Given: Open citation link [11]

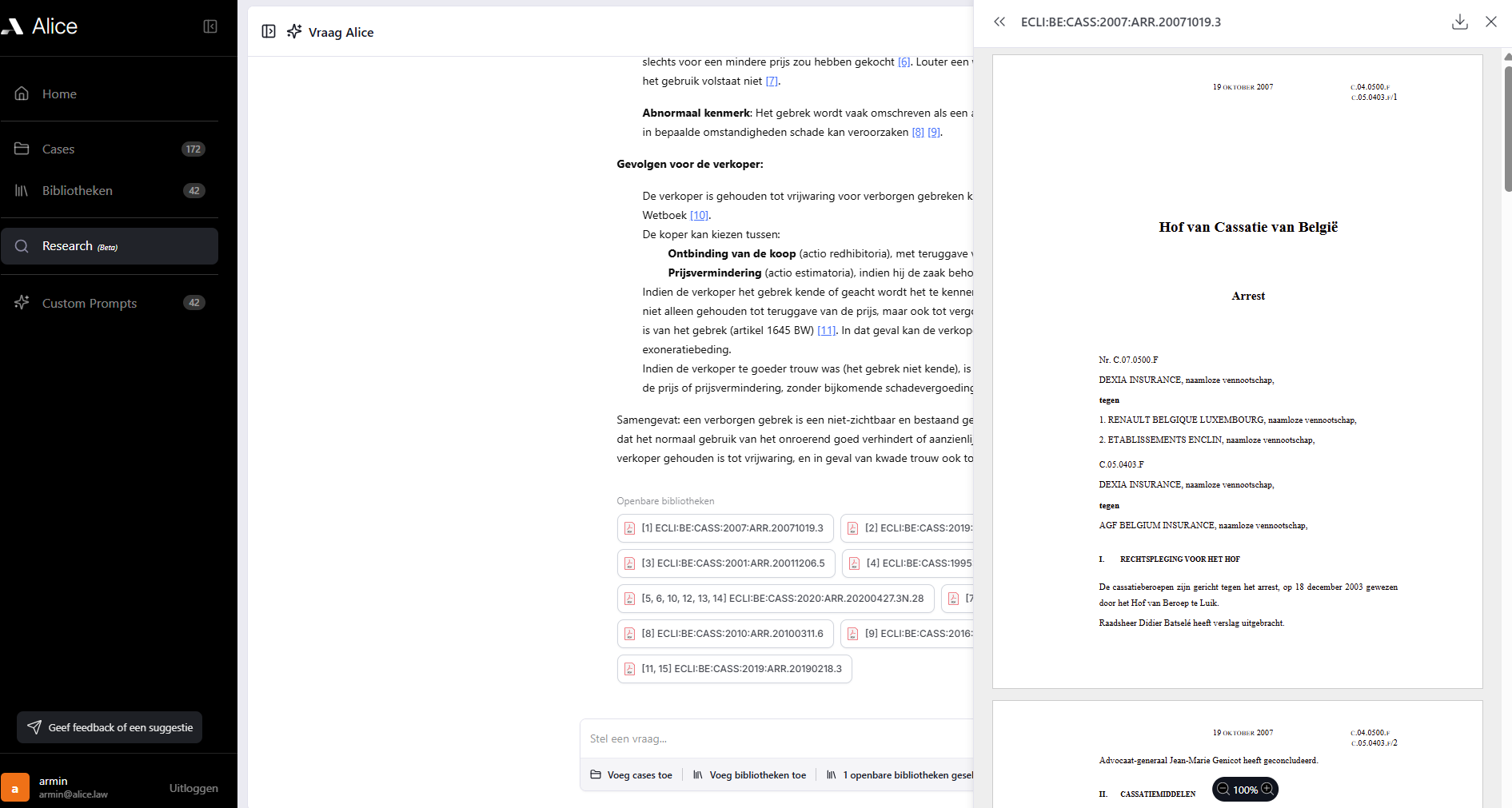Looking at the screenshot, I should coord(826,330).
